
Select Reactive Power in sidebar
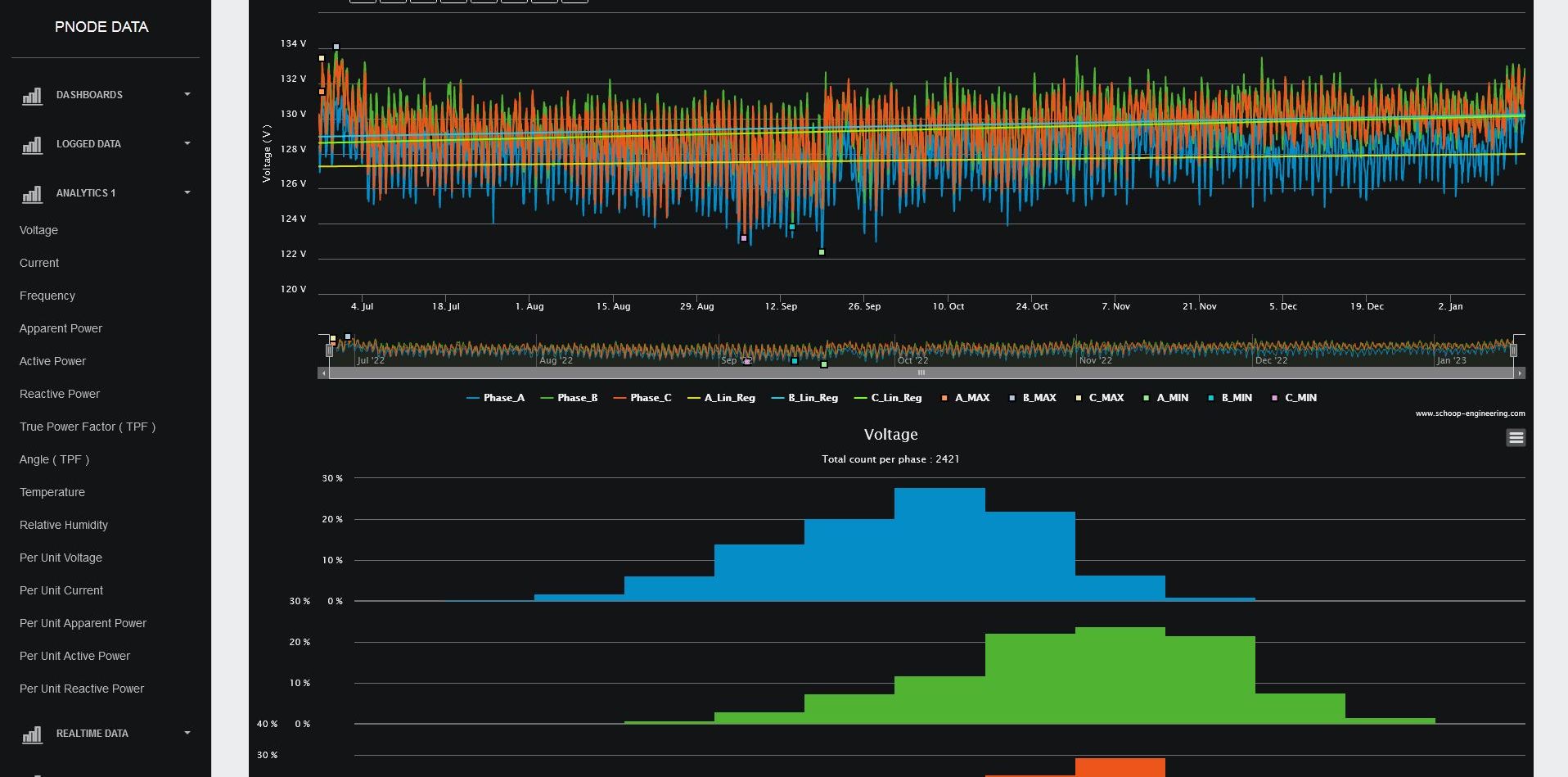click(60, 394)
